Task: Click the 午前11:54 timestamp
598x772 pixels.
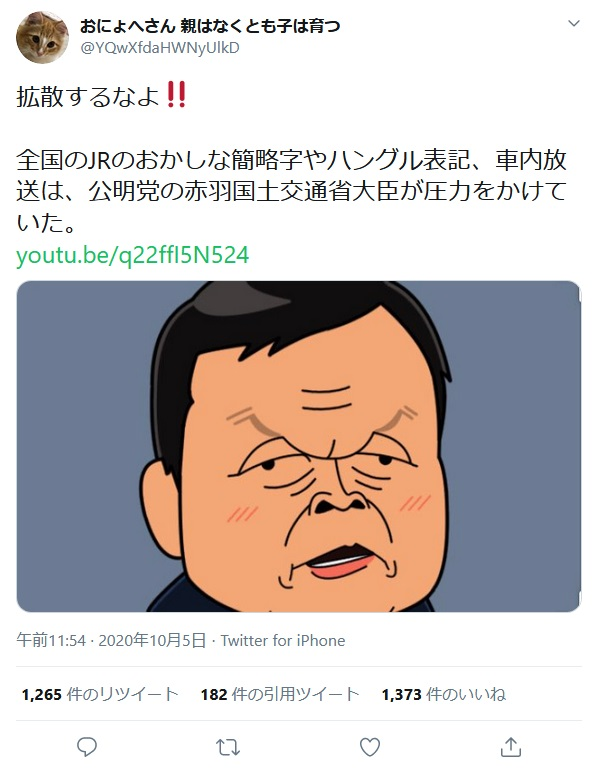Action: pos(51,641)
